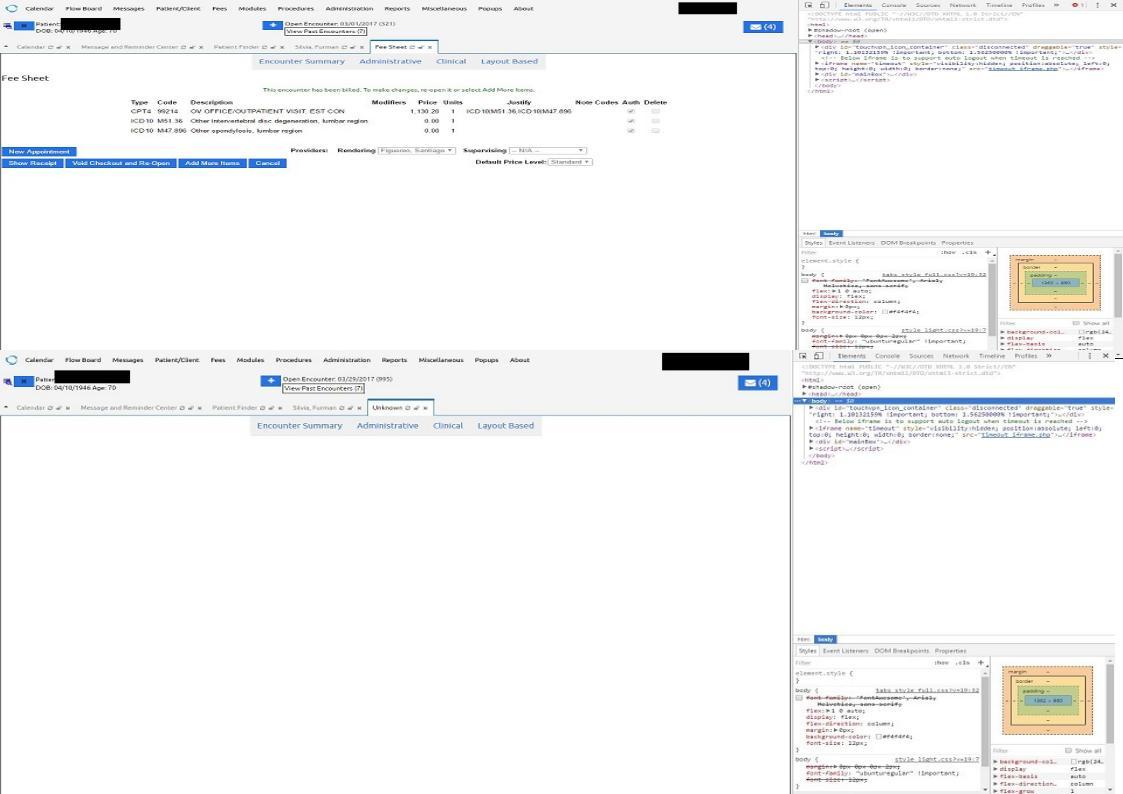
Task: Toggle Auth checkbox for ICD10 M47.896 row
Action: click(631, 131)
